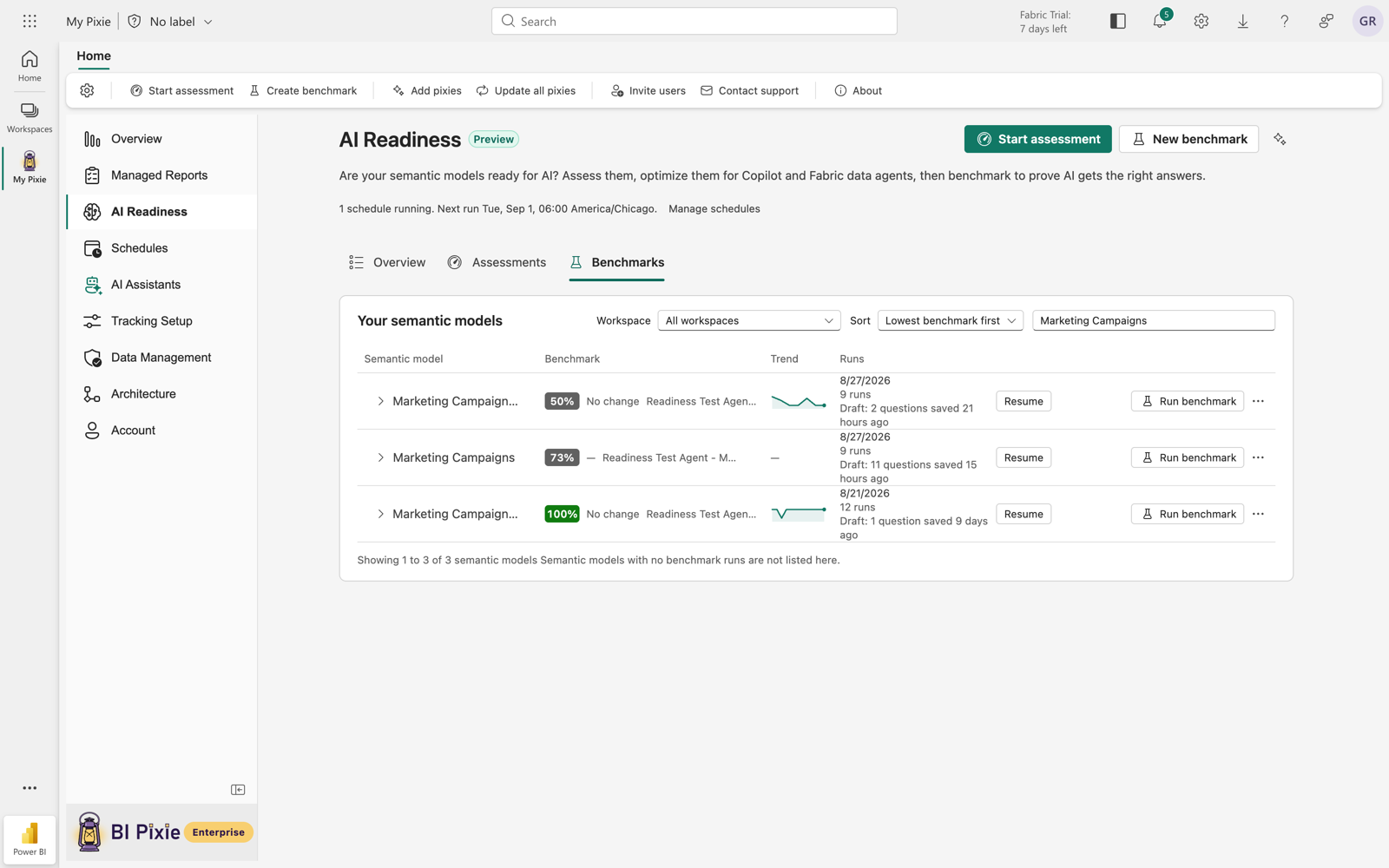1389x868 pixels.
Task: Click the Power BI switcher icon
Action: pyautogui.click(x=30, y=838)
